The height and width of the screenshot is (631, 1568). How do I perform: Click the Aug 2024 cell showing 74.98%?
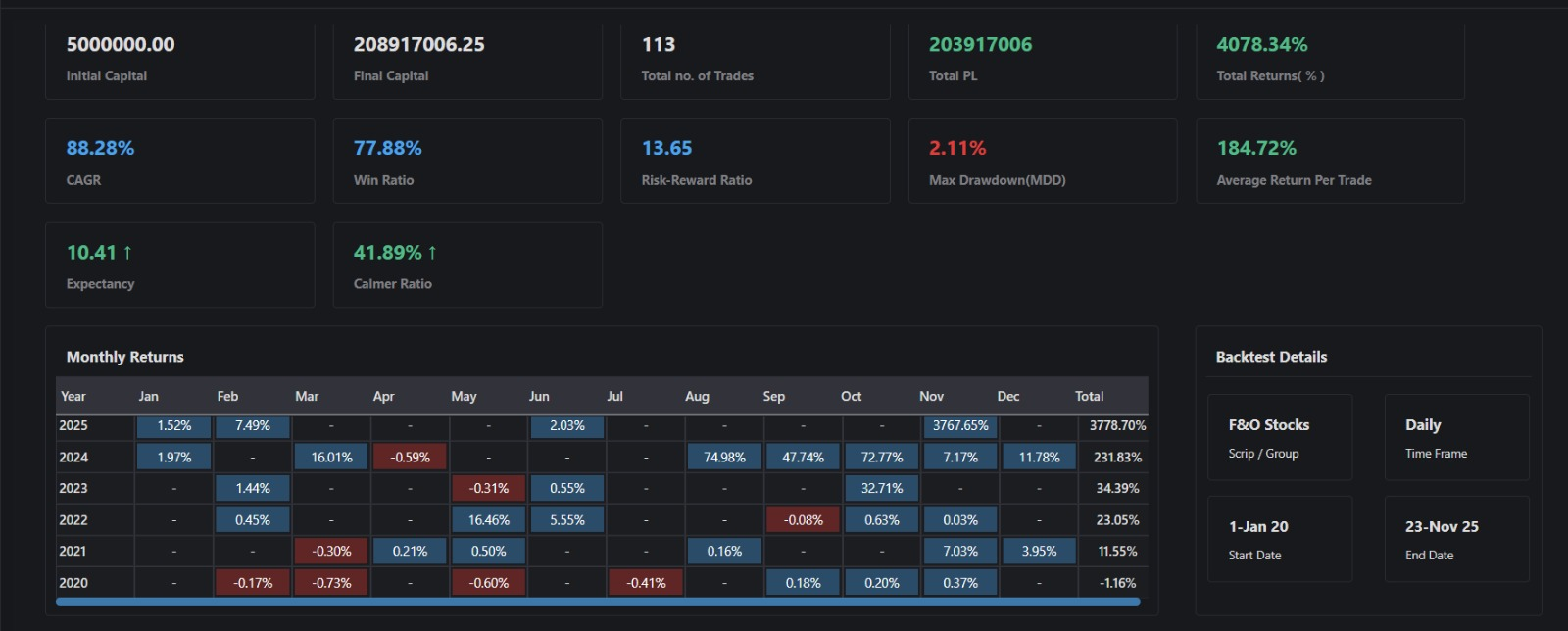coord(724,458)
